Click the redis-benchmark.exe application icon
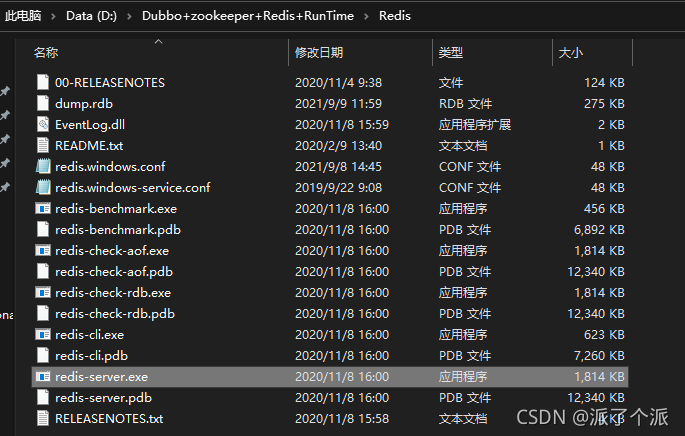685x436 pixels. tap(43, 209)
